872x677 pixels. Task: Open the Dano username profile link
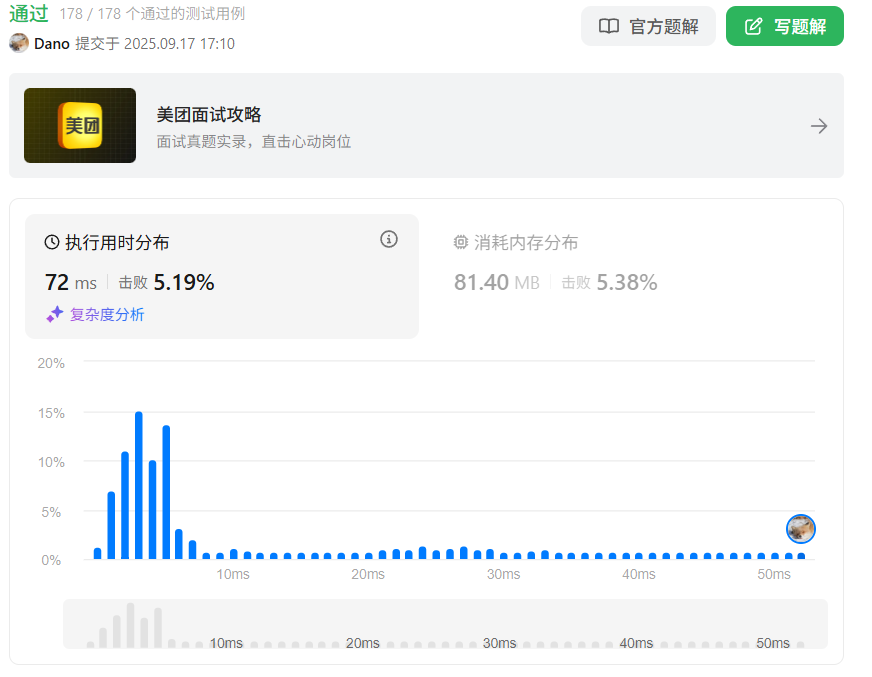click(52, 44)
